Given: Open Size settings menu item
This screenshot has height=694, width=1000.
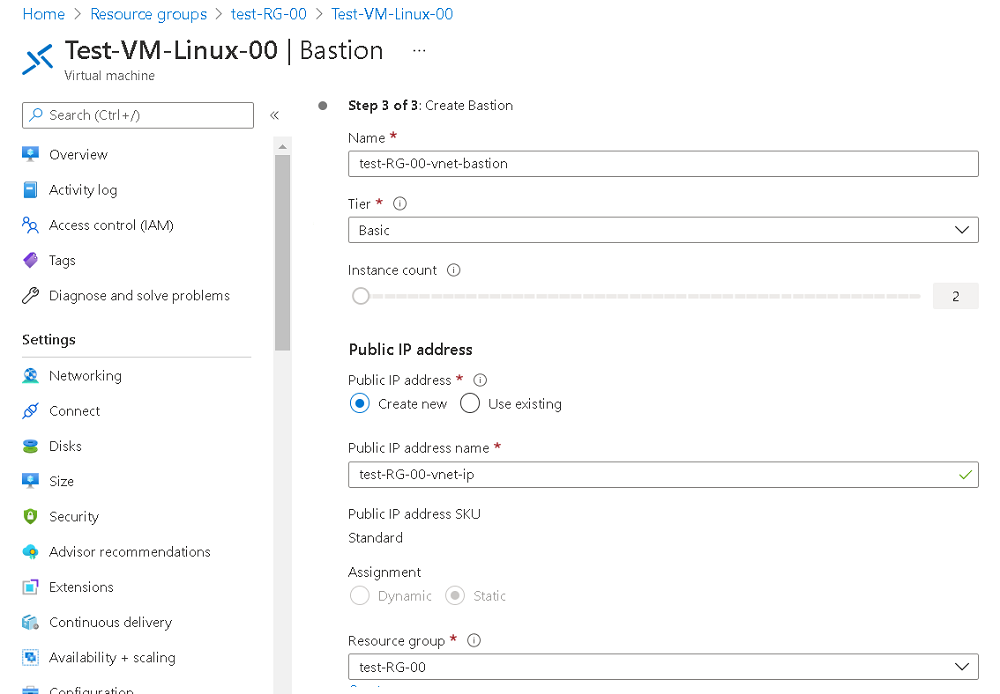Looking at the screenshot, I should [61, 481].
